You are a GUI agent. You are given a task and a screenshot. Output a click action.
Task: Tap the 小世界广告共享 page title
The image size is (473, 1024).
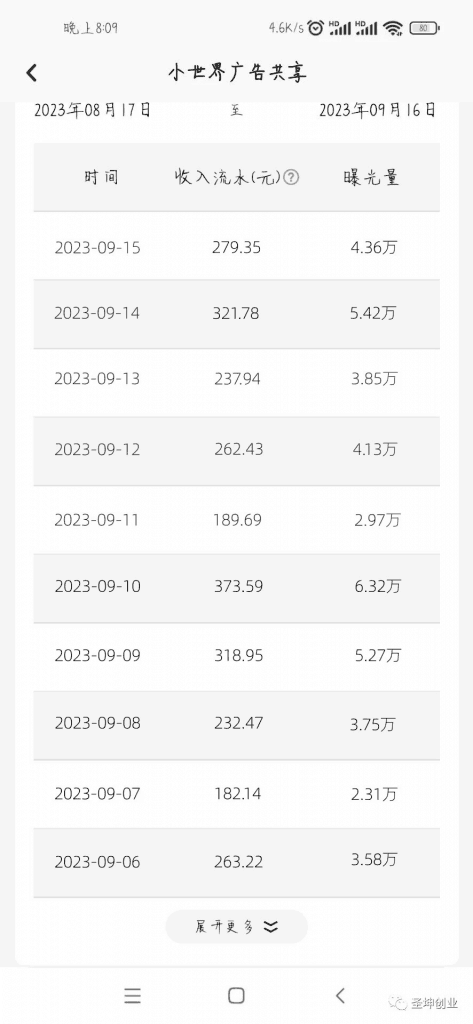click(x=236, y=72)
